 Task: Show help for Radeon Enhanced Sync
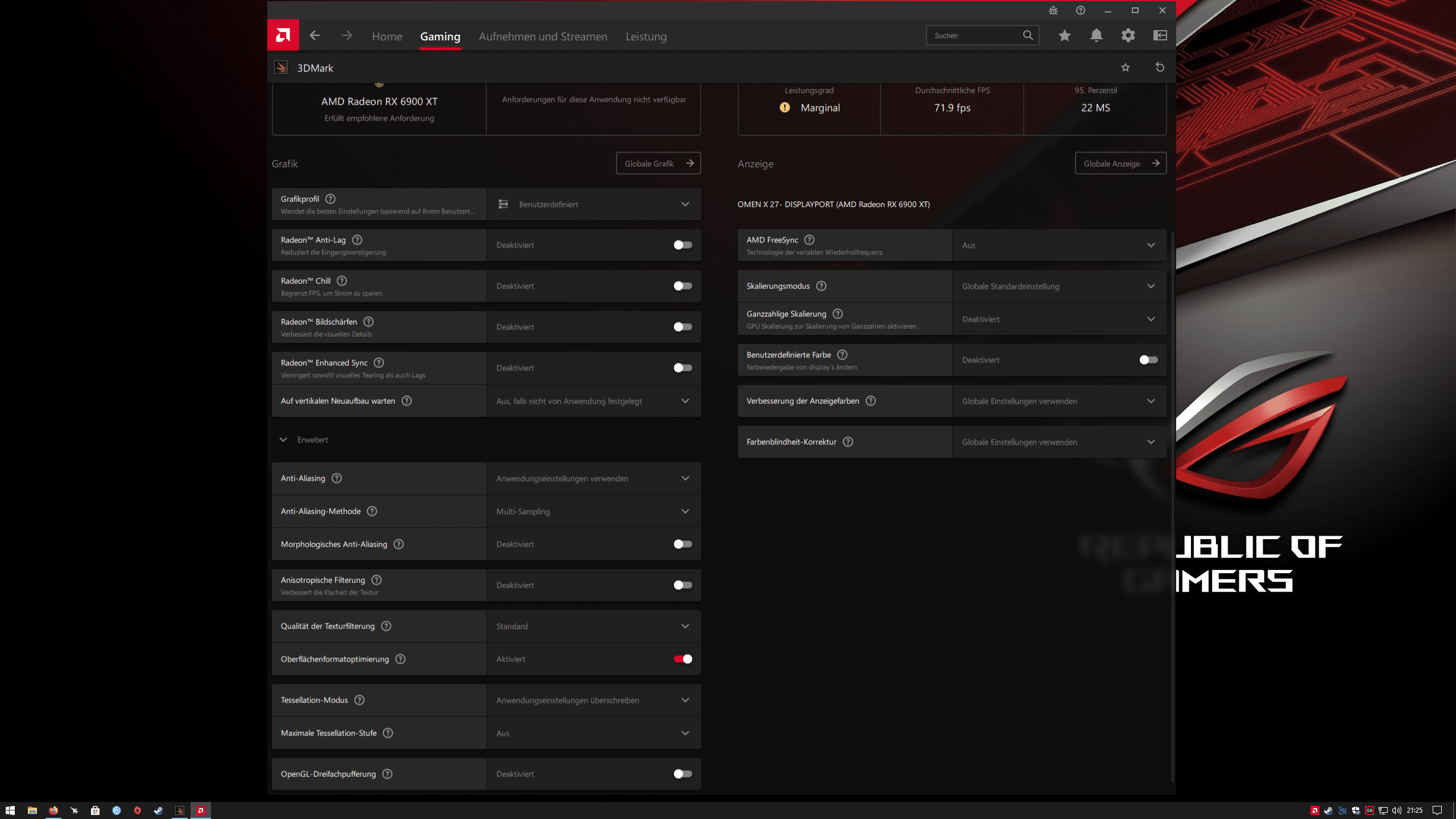click(379, 363)
